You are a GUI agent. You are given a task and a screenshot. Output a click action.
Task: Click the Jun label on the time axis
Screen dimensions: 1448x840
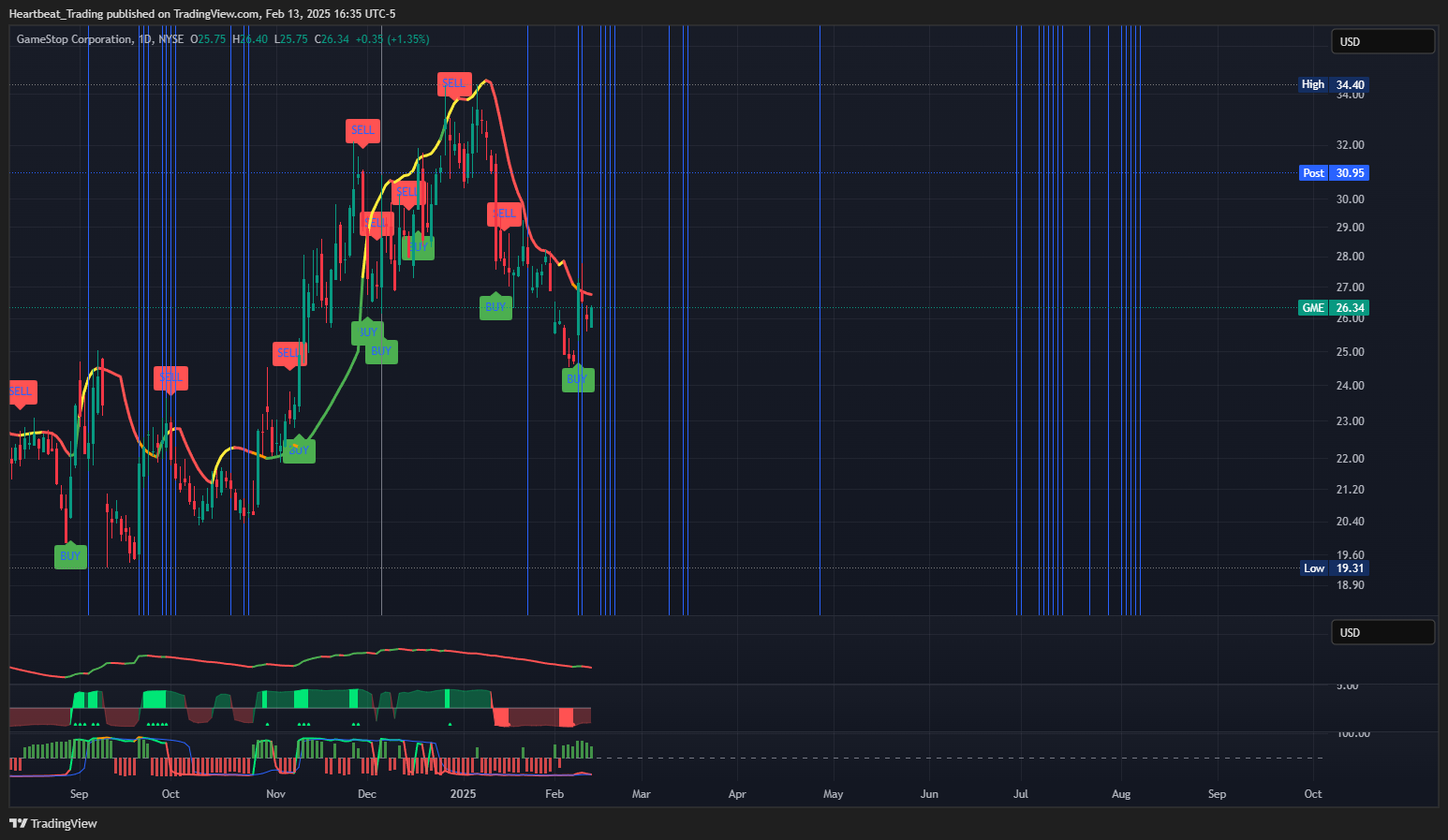[x=929, y=794]
